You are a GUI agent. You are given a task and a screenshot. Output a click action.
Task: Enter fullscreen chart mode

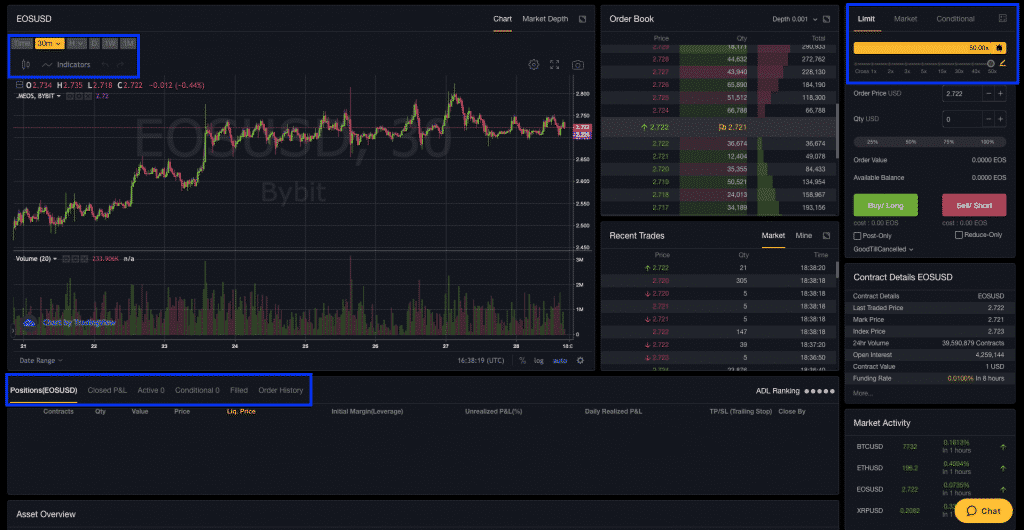coord(554,65)
